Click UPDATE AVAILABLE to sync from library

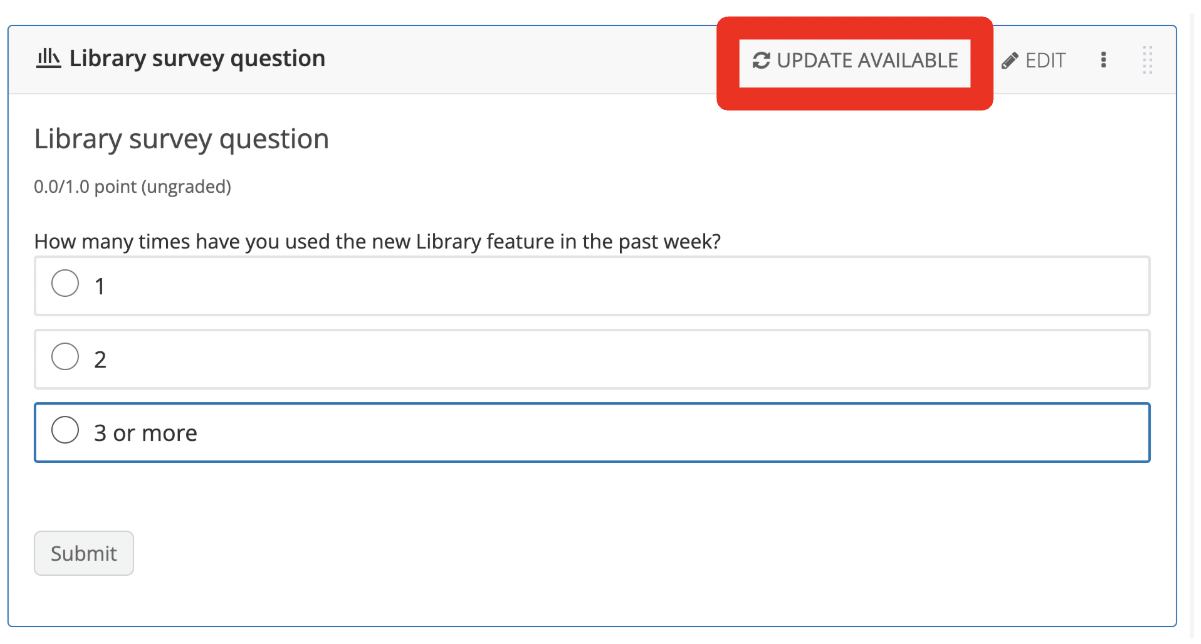854,60
